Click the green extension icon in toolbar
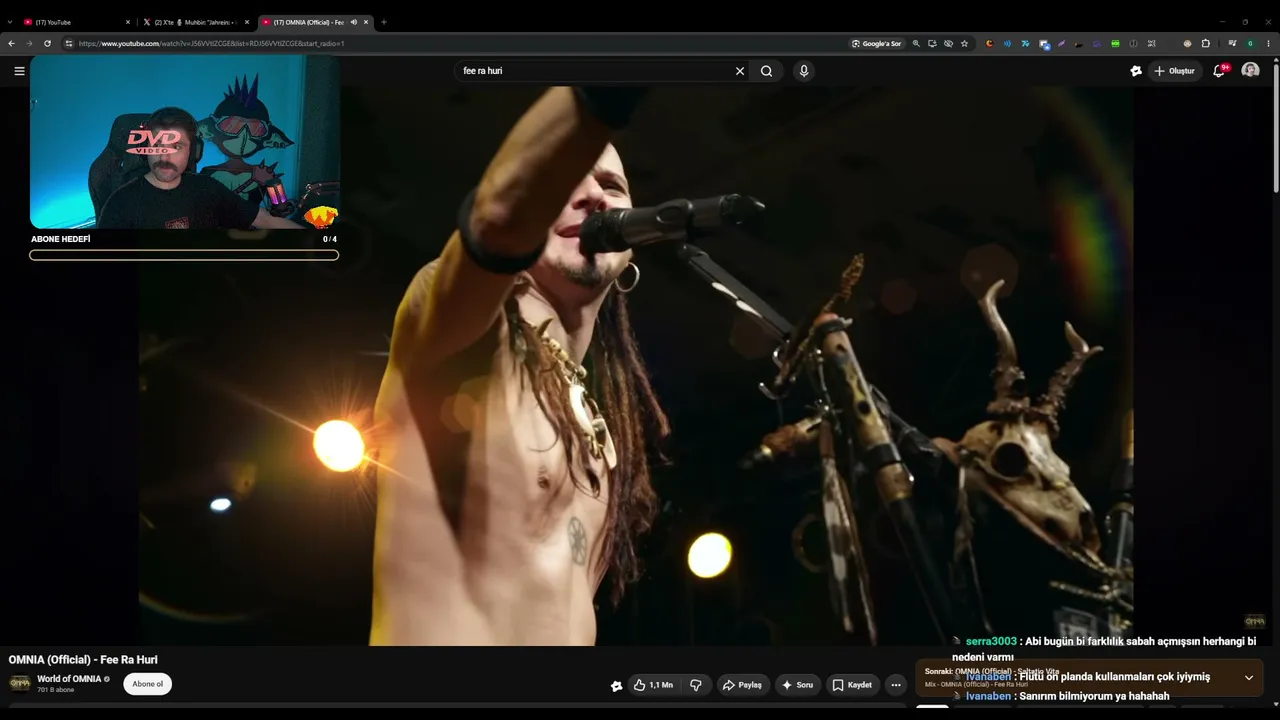The image size is (1280, 720). (x=1115, y=43)
